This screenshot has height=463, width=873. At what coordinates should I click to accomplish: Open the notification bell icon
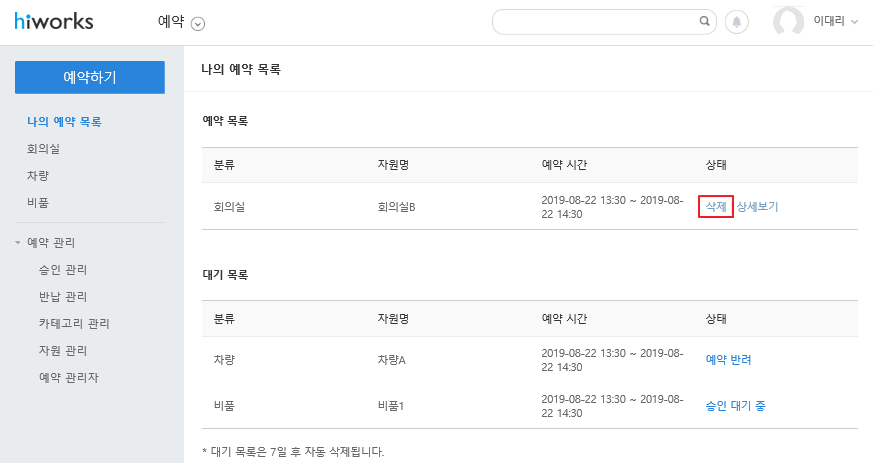(x=737, y=22)
